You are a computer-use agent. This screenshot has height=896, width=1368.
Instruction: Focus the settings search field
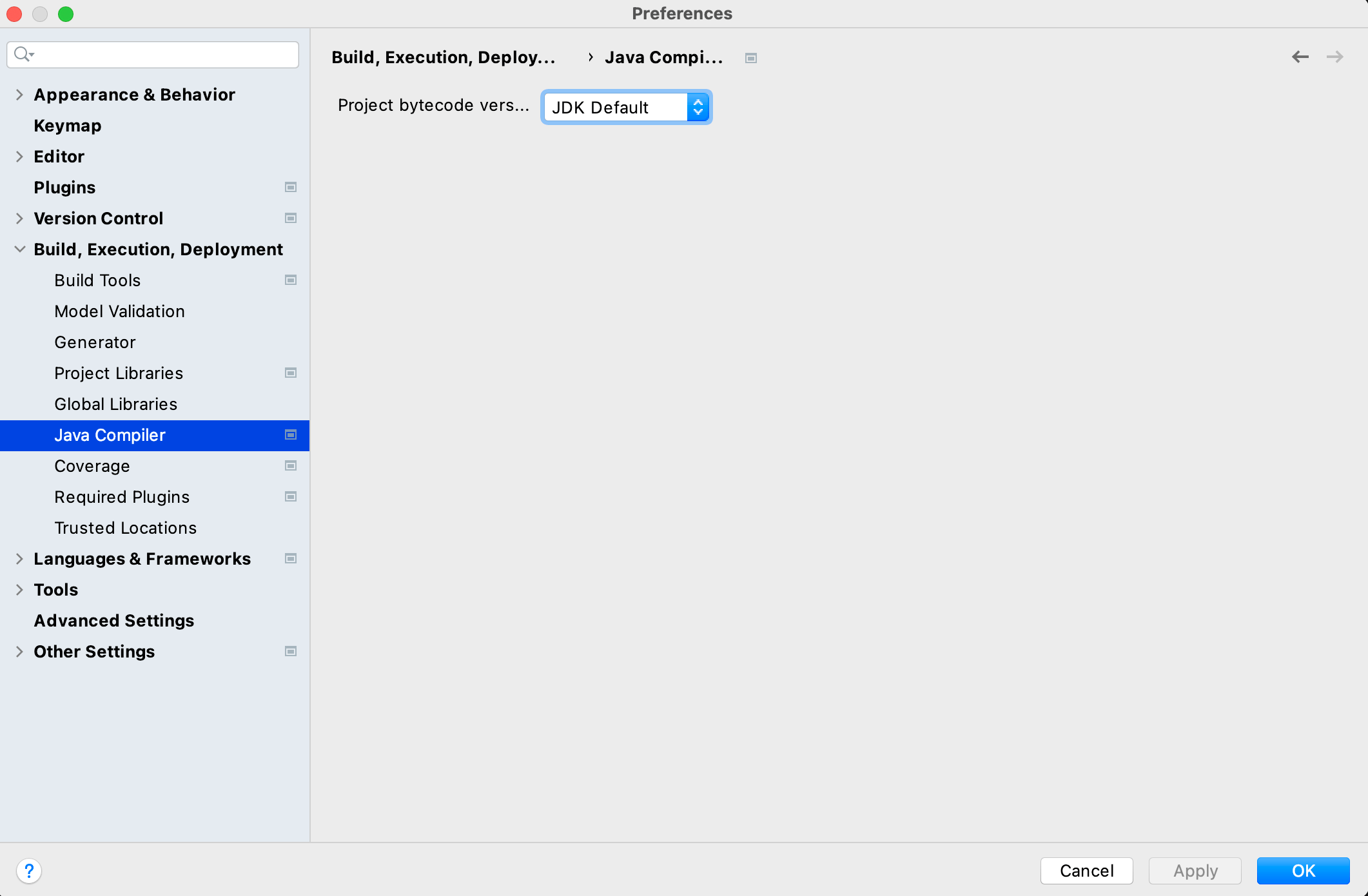(x=168, y=55)
